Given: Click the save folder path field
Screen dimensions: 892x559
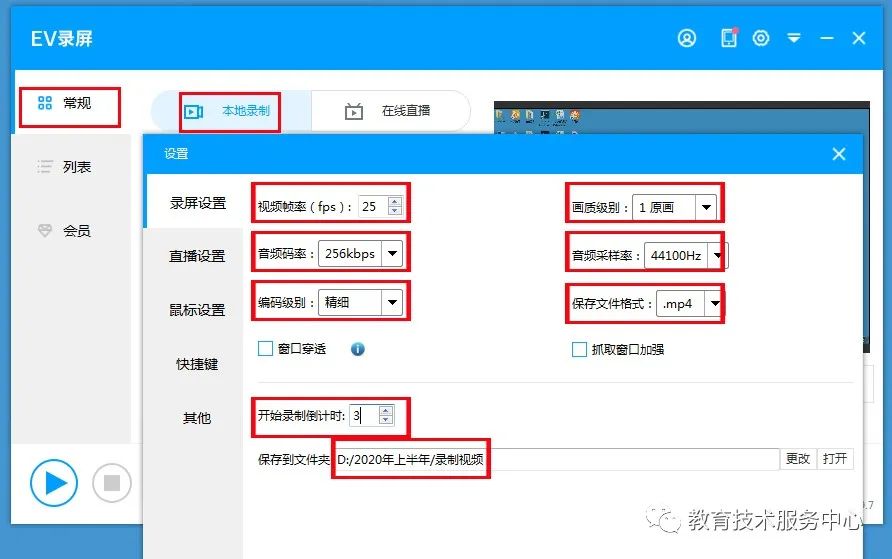Looking at the screenshot, I should (556, 459).
